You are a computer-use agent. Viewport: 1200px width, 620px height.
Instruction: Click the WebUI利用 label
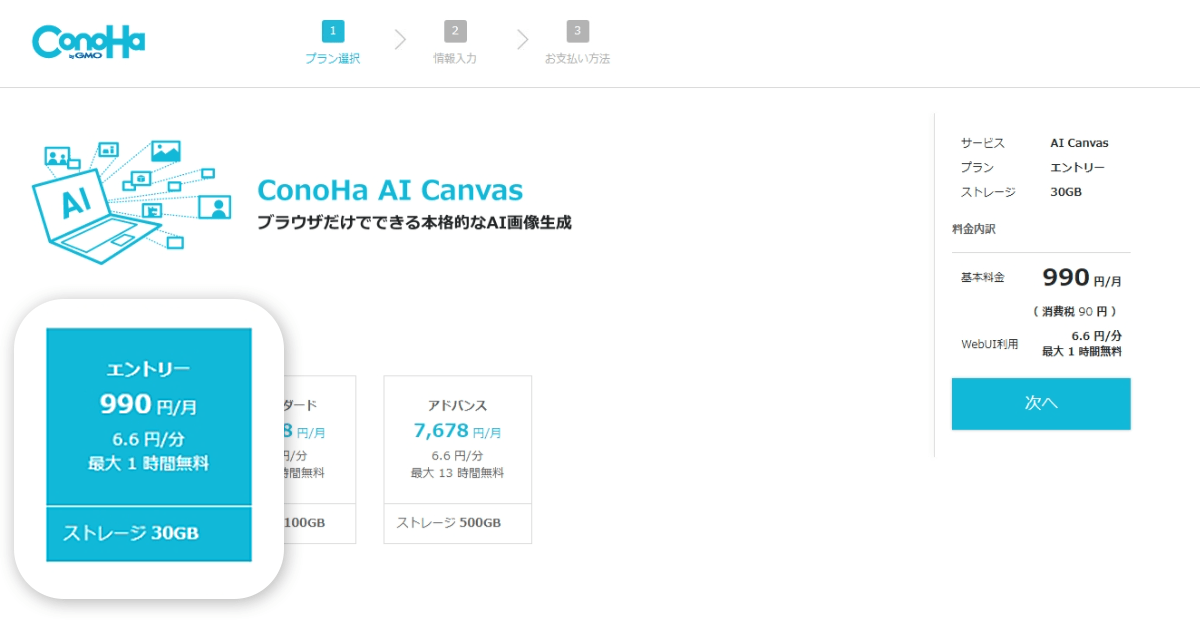990,344
